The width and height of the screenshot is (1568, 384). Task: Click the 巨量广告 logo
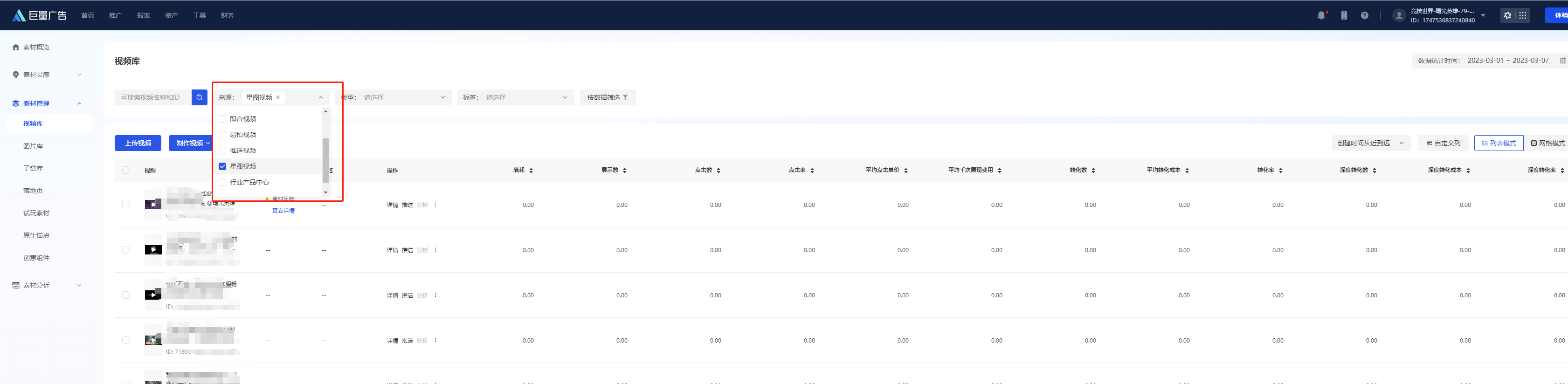[40, 15]
